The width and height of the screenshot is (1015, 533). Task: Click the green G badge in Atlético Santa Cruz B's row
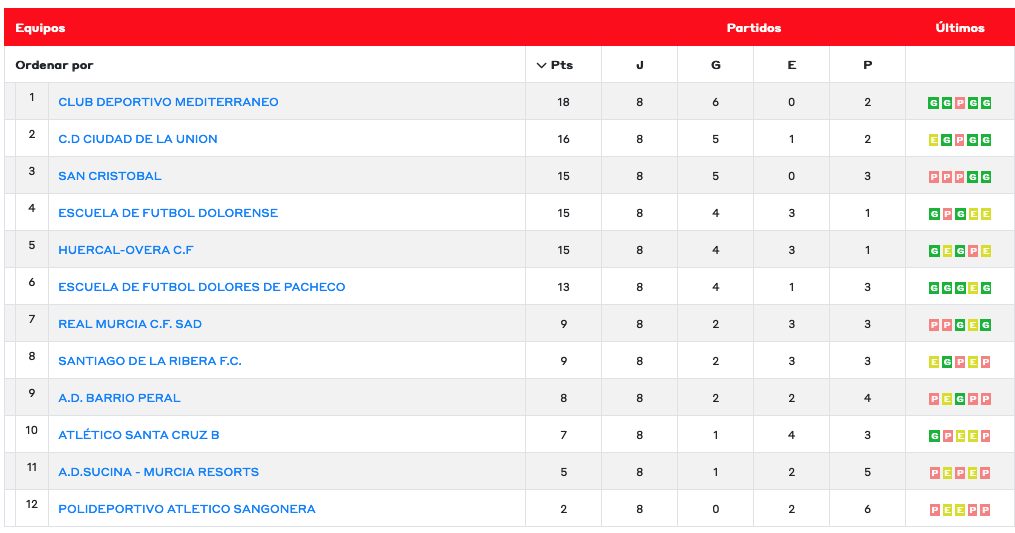coord(933,436)
